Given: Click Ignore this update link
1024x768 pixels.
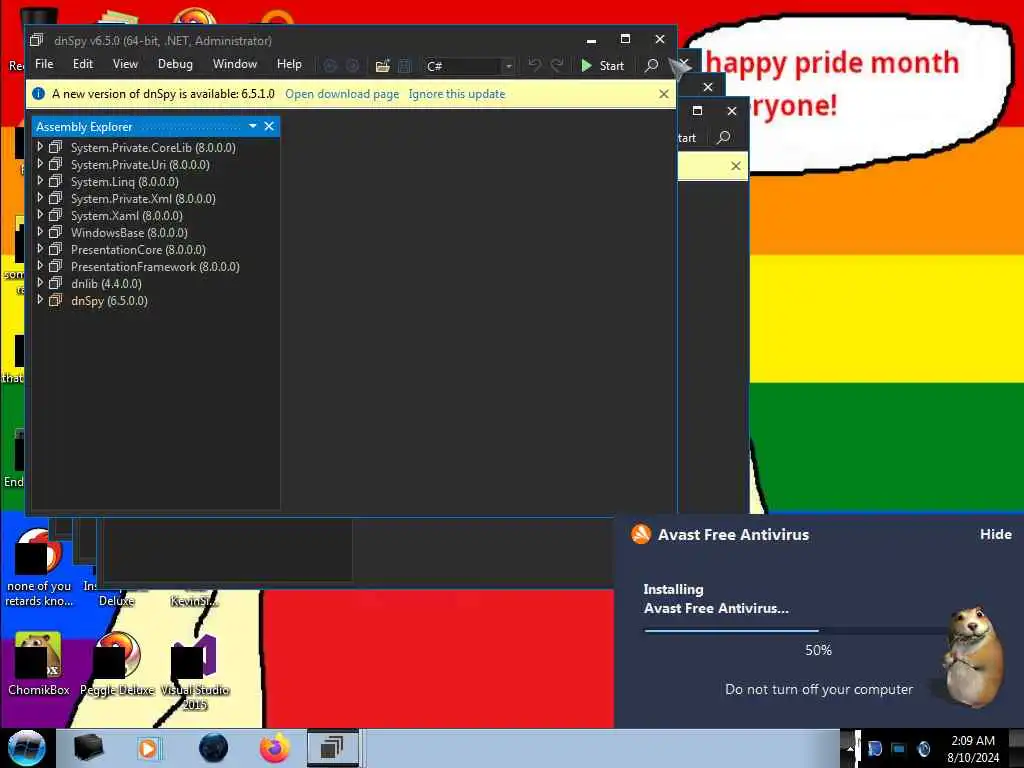Looking at the screenshot, I should point(456,93).
